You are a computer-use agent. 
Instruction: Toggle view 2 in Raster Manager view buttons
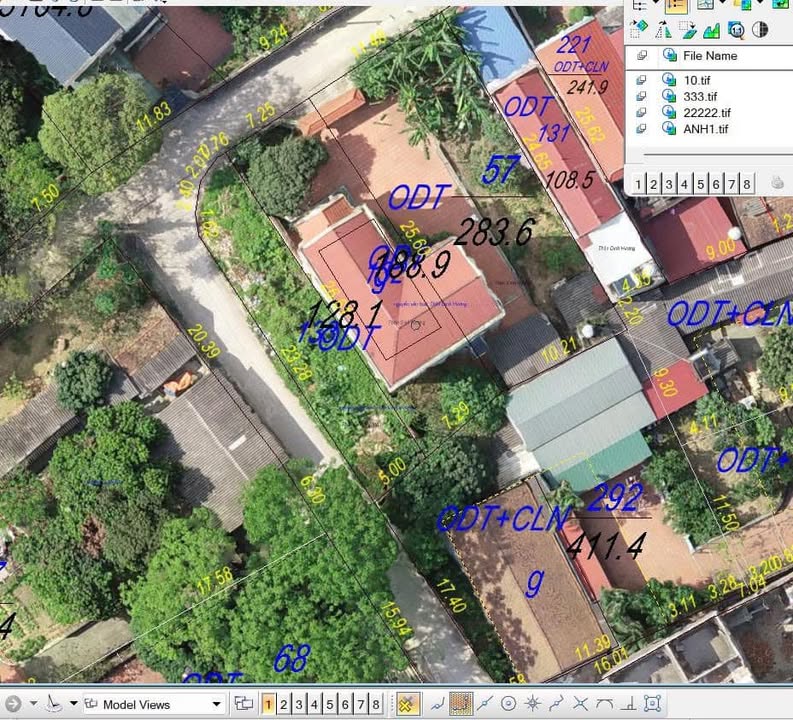tap(654, 184)
